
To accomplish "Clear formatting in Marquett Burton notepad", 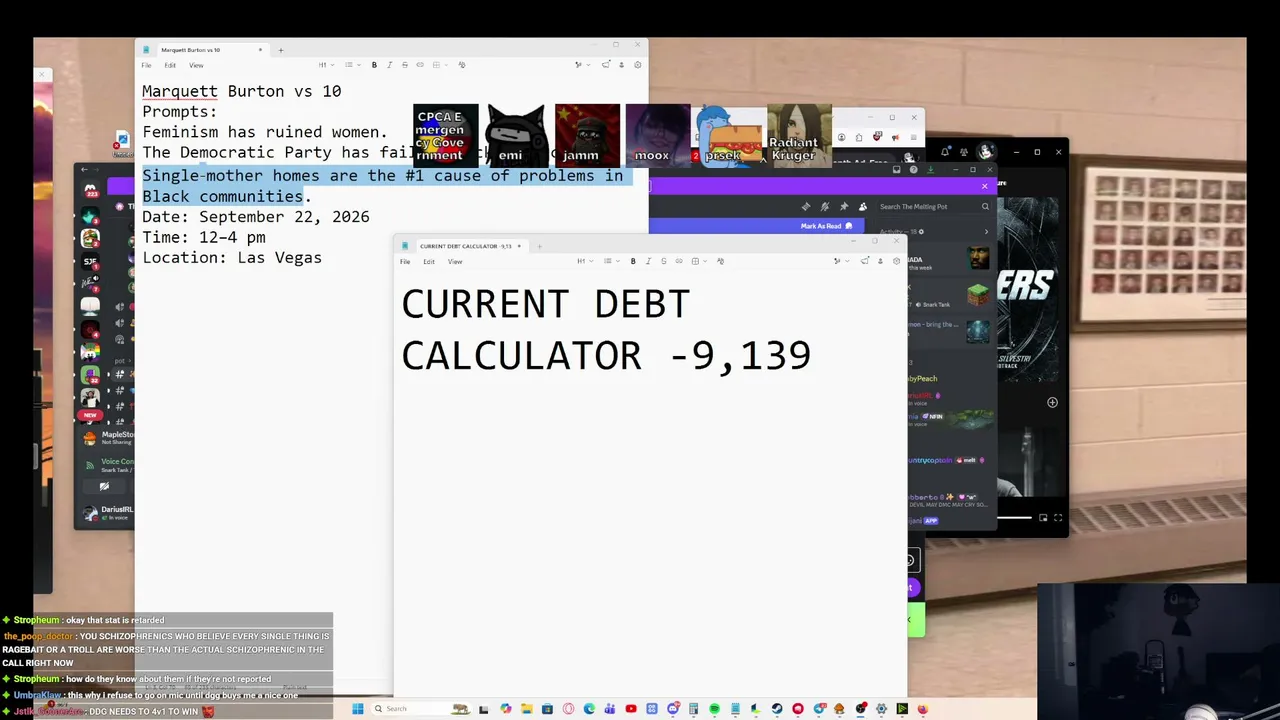I will pos(462,65).
